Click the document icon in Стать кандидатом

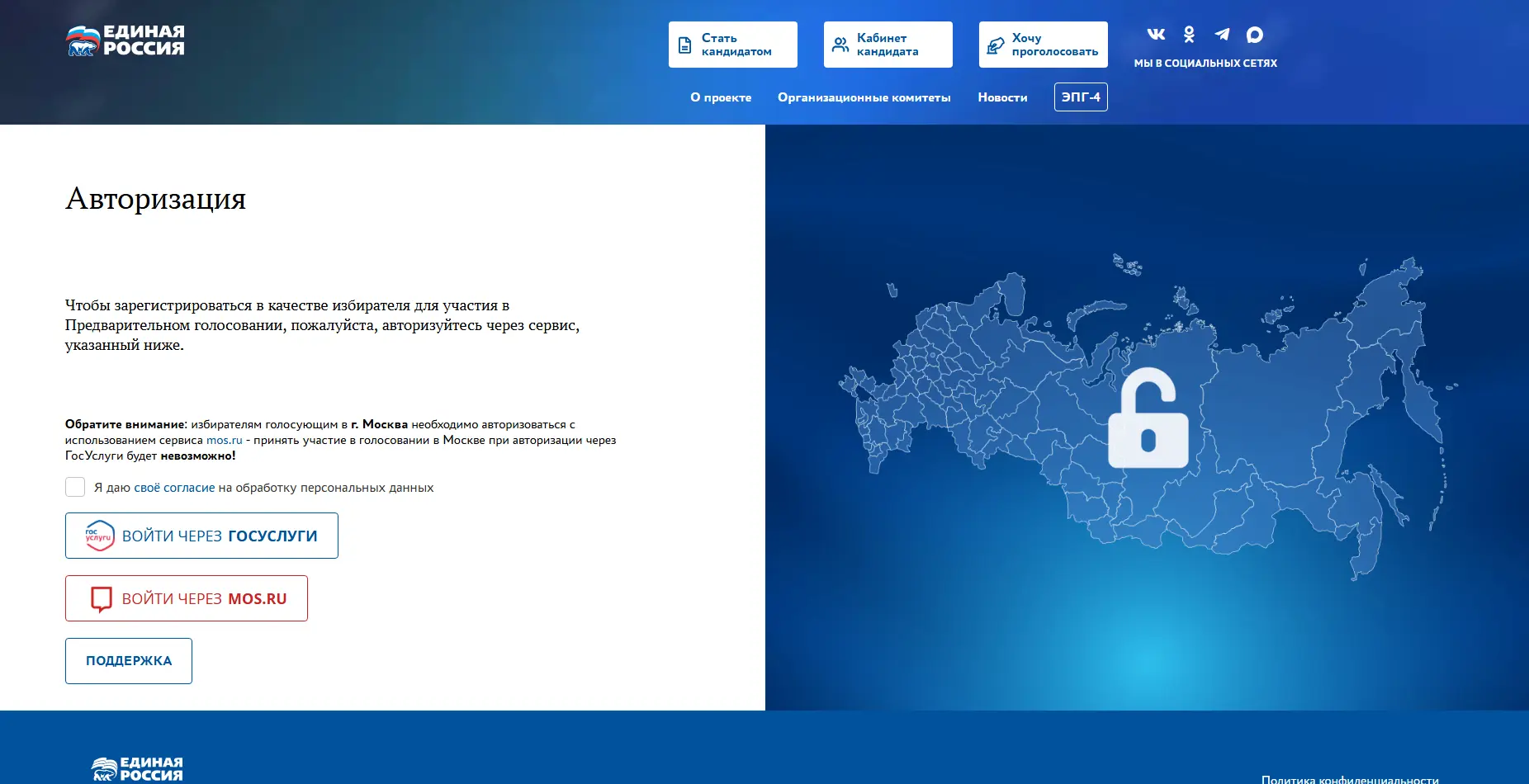click(x=684, y=45)
